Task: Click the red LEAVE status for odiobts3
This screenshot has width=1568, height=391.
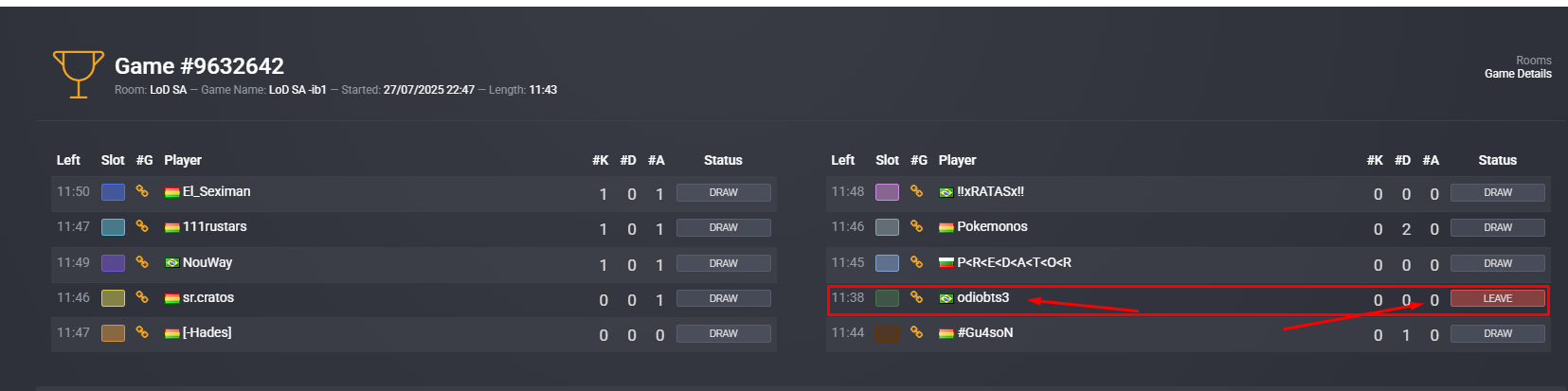Action: pos(1497,298)
